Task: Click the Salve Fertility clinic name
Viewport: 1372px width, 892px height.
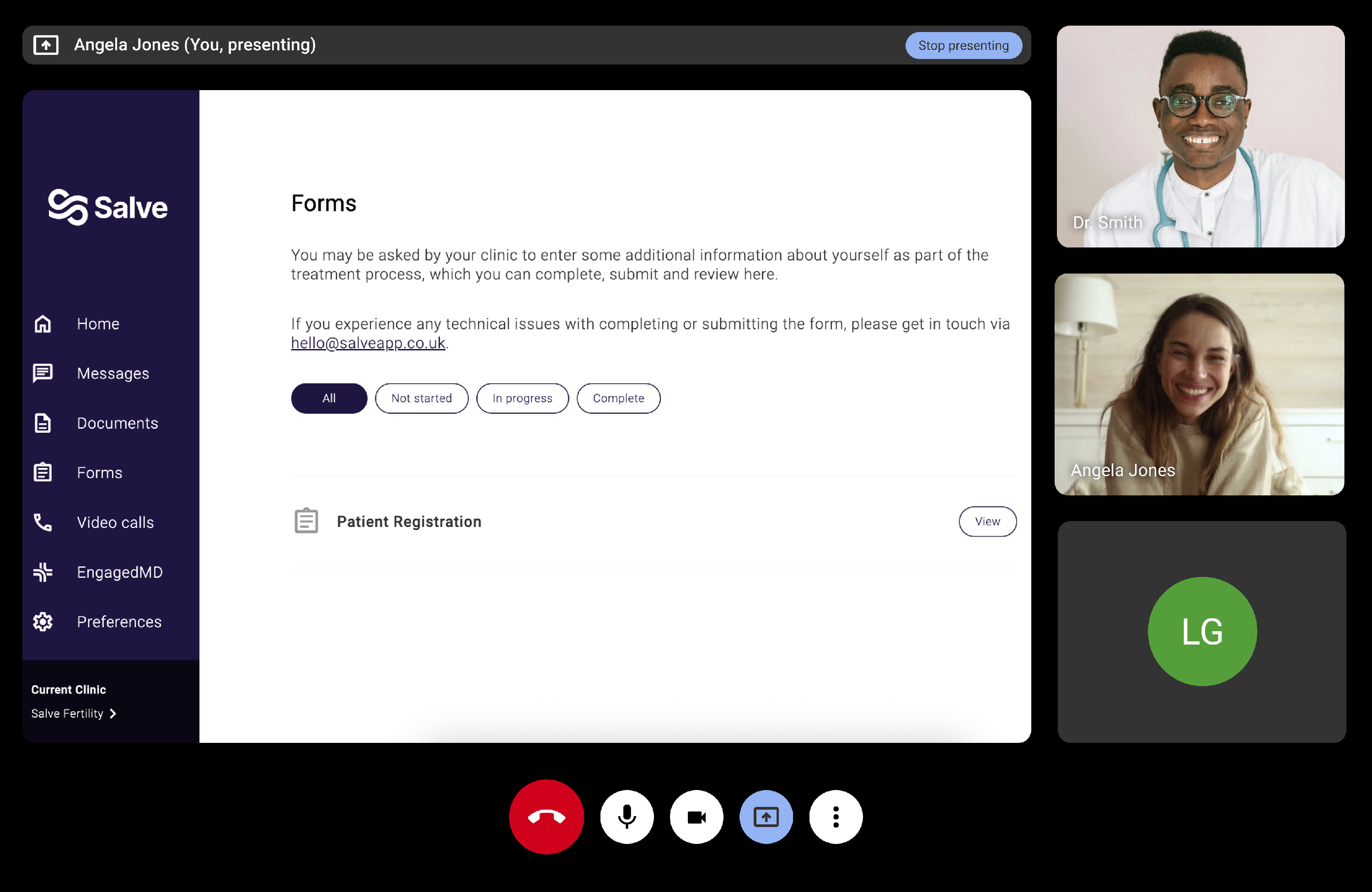Action: pyautogui.click(x=67, y=713)
